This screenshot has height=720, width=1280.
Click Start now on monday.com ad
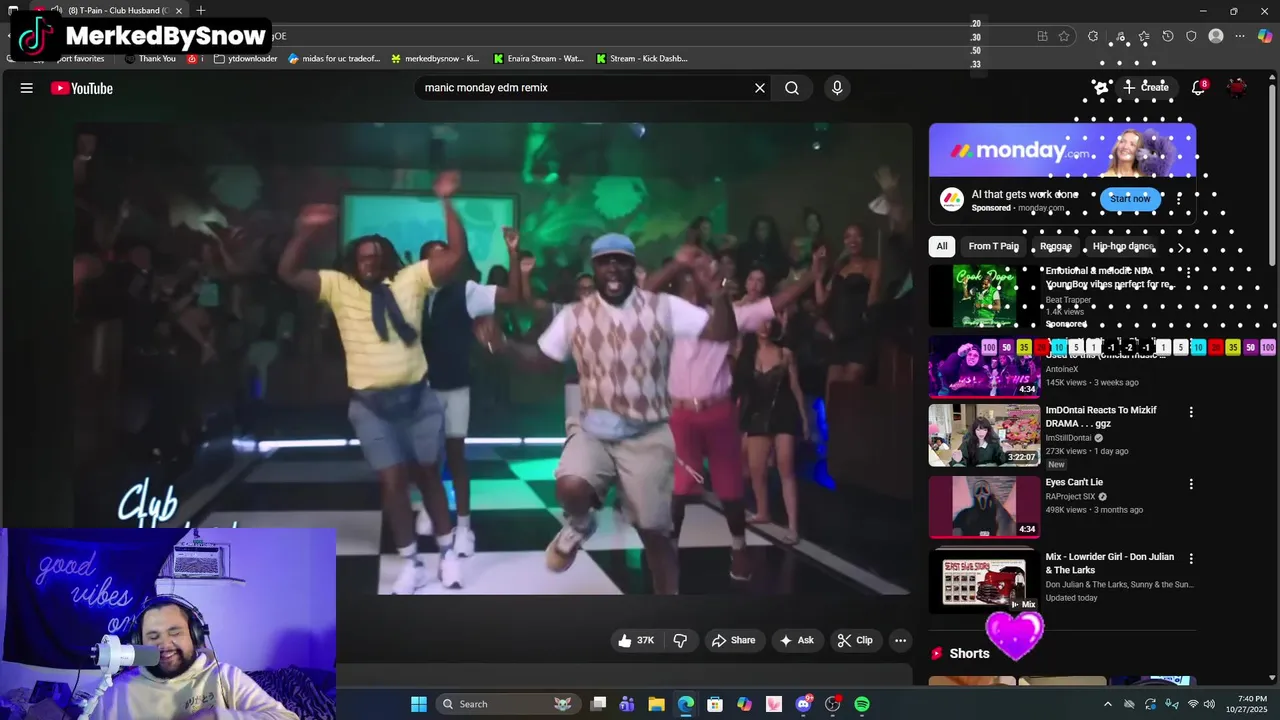click(x=1130, y=198)
